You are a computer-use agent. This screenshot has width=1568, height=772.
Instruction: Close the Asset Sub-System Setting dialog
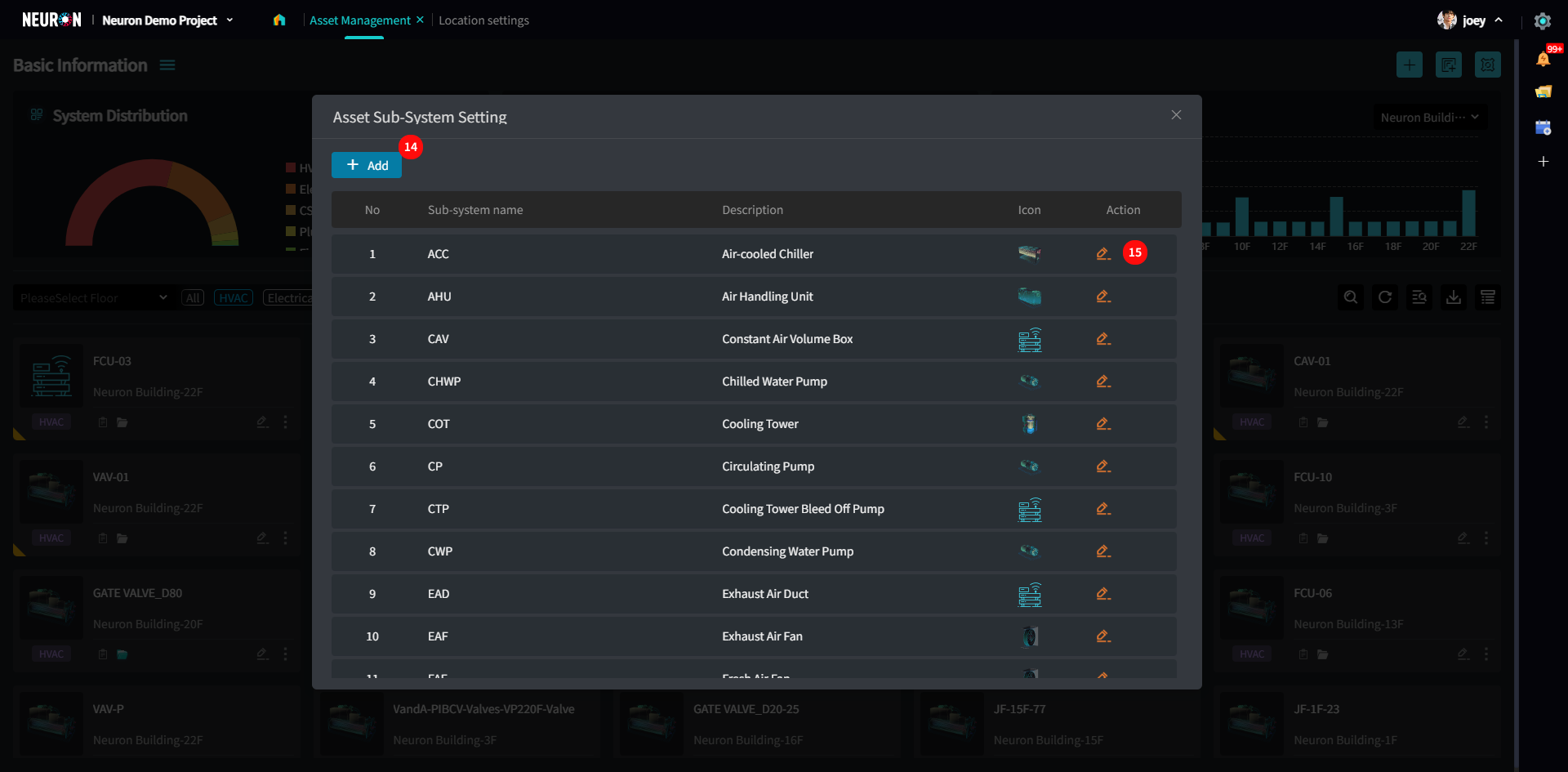click(1176, 115)
